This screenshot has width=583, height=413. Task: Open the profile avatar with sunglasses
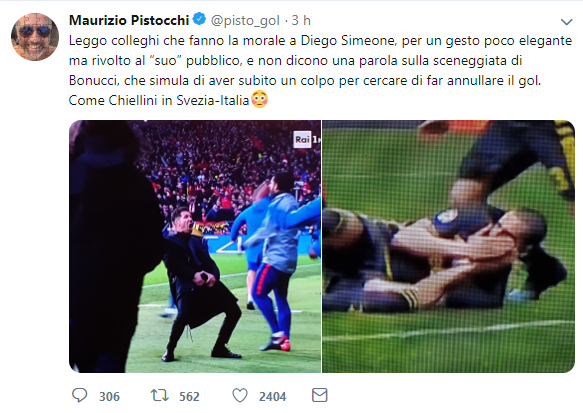35,36
